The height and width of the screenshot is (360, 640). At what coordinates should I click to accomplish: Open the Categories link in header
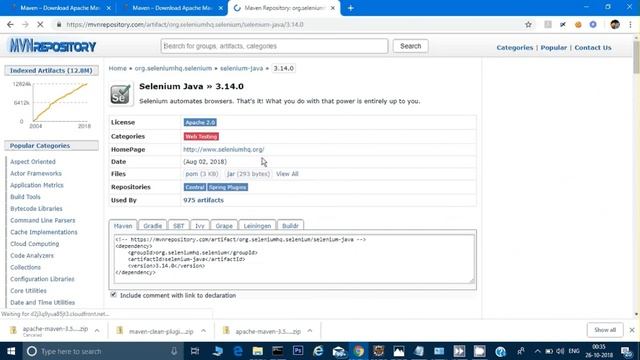coord(515,47)
